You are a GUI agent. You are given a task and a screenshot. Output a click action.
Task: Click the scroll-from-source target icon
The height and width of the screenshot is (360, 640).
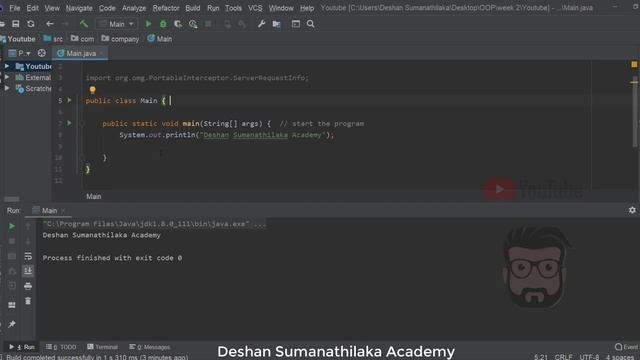tap(42, 53)
